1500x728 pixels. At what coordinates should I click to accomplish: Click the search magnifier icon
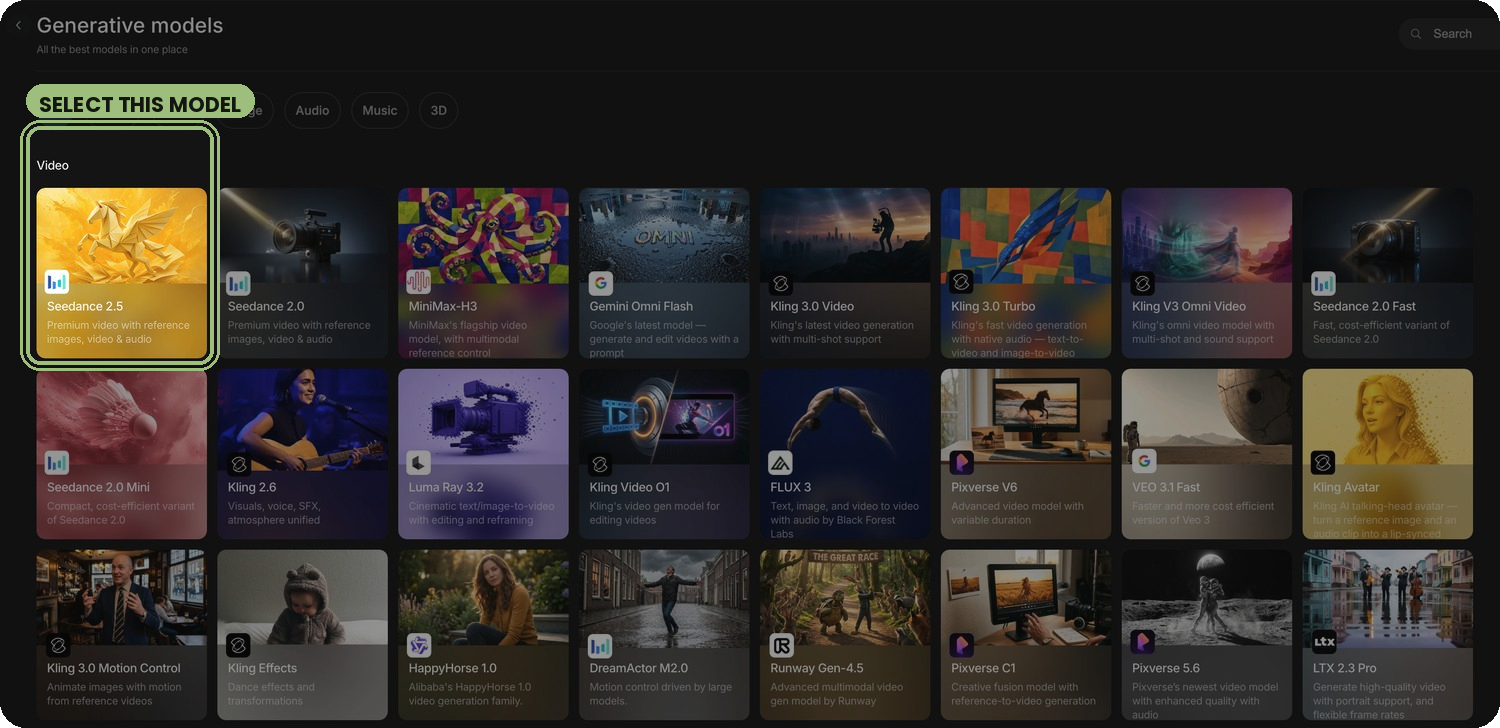(1416, 34)
